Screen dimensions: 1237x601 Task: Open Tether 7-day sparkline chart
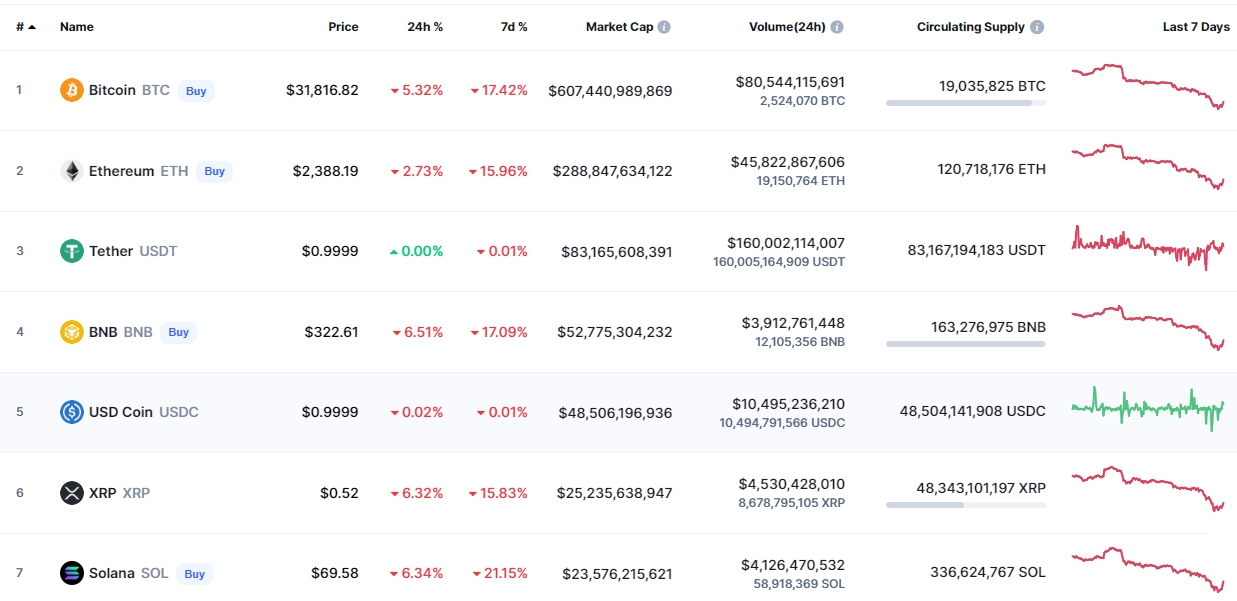pyautogui.click(x=1148, y=247)
